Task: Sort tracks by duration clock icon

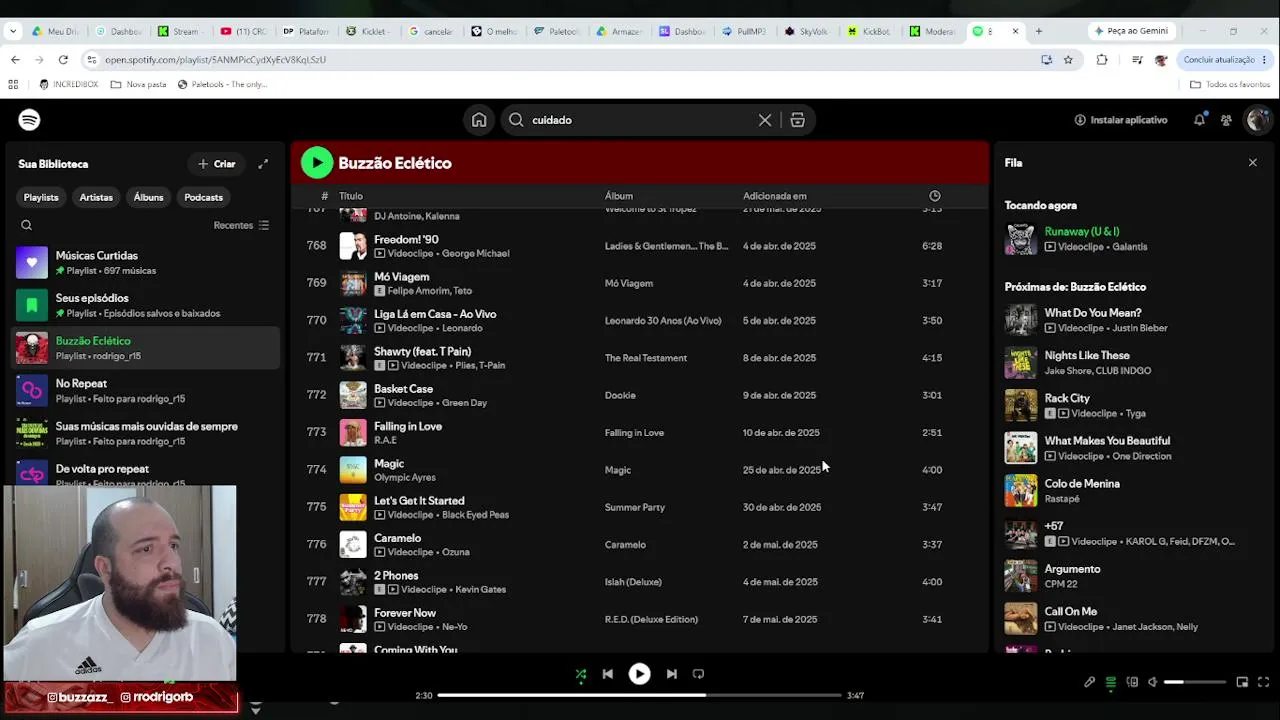Action: [935, 196]
